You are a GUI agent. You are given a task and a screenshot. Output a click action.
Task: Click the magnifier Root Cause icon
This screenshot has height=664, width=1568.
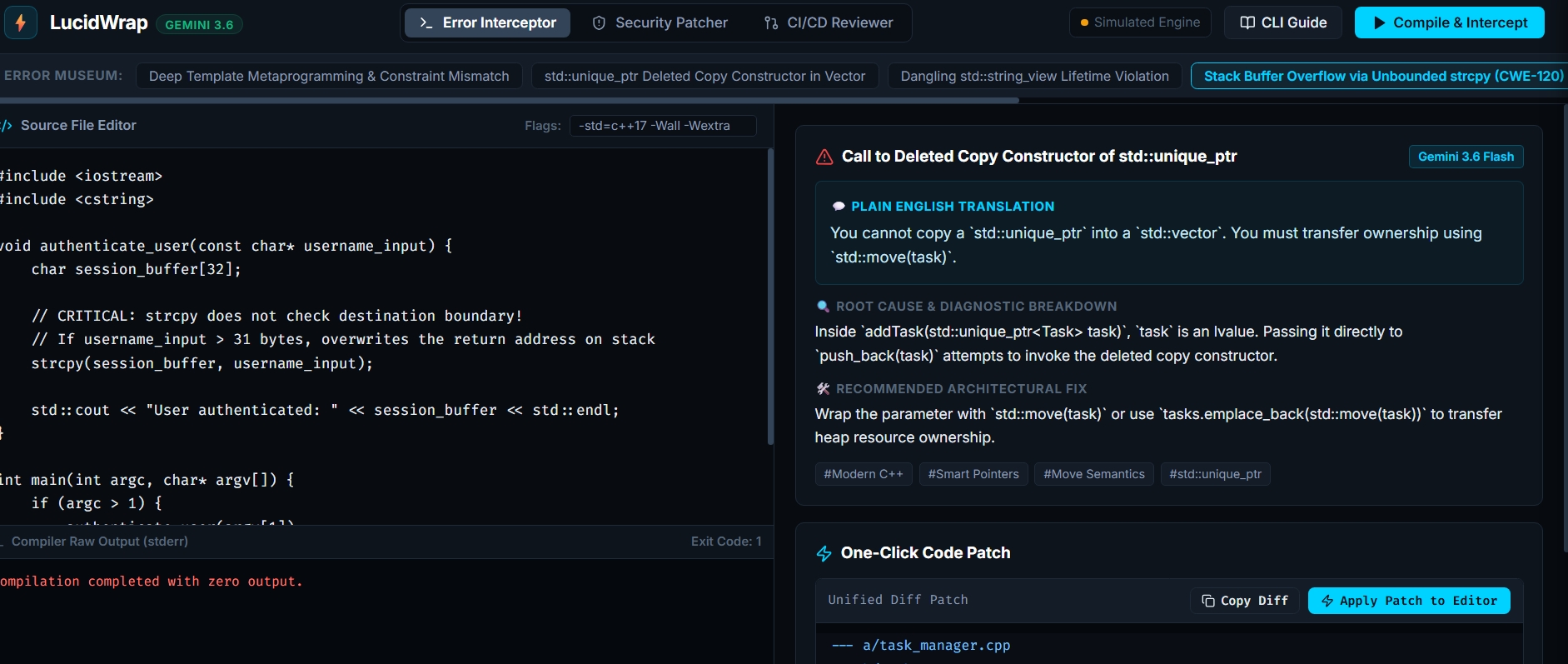(823, 307)
